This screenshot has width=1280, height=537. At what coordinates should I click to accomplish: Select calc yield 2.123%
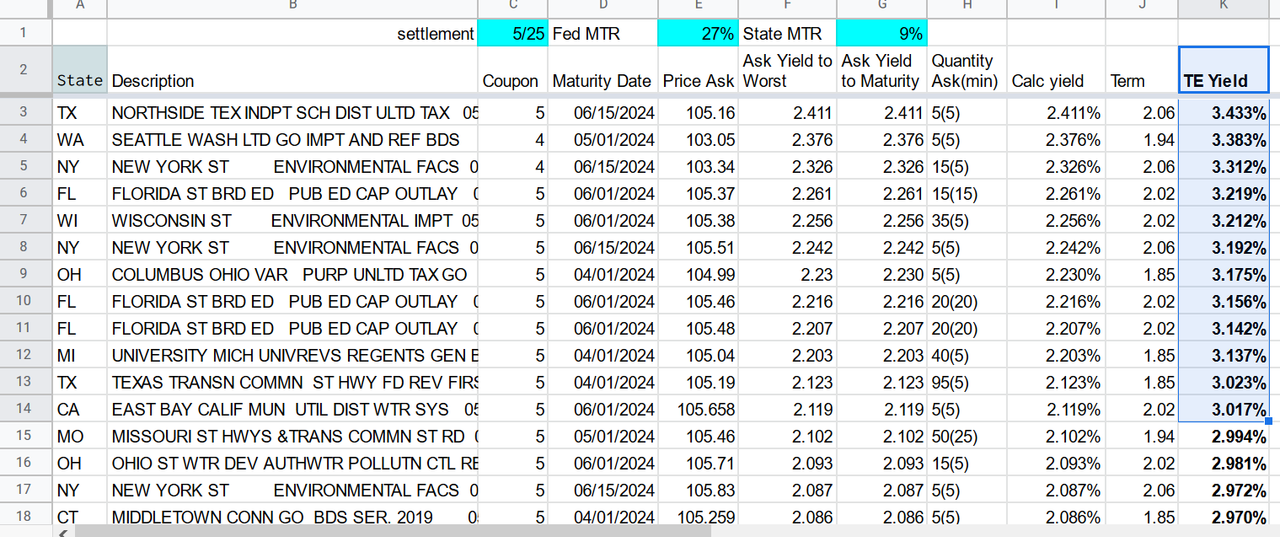(x=1056, y=382)
